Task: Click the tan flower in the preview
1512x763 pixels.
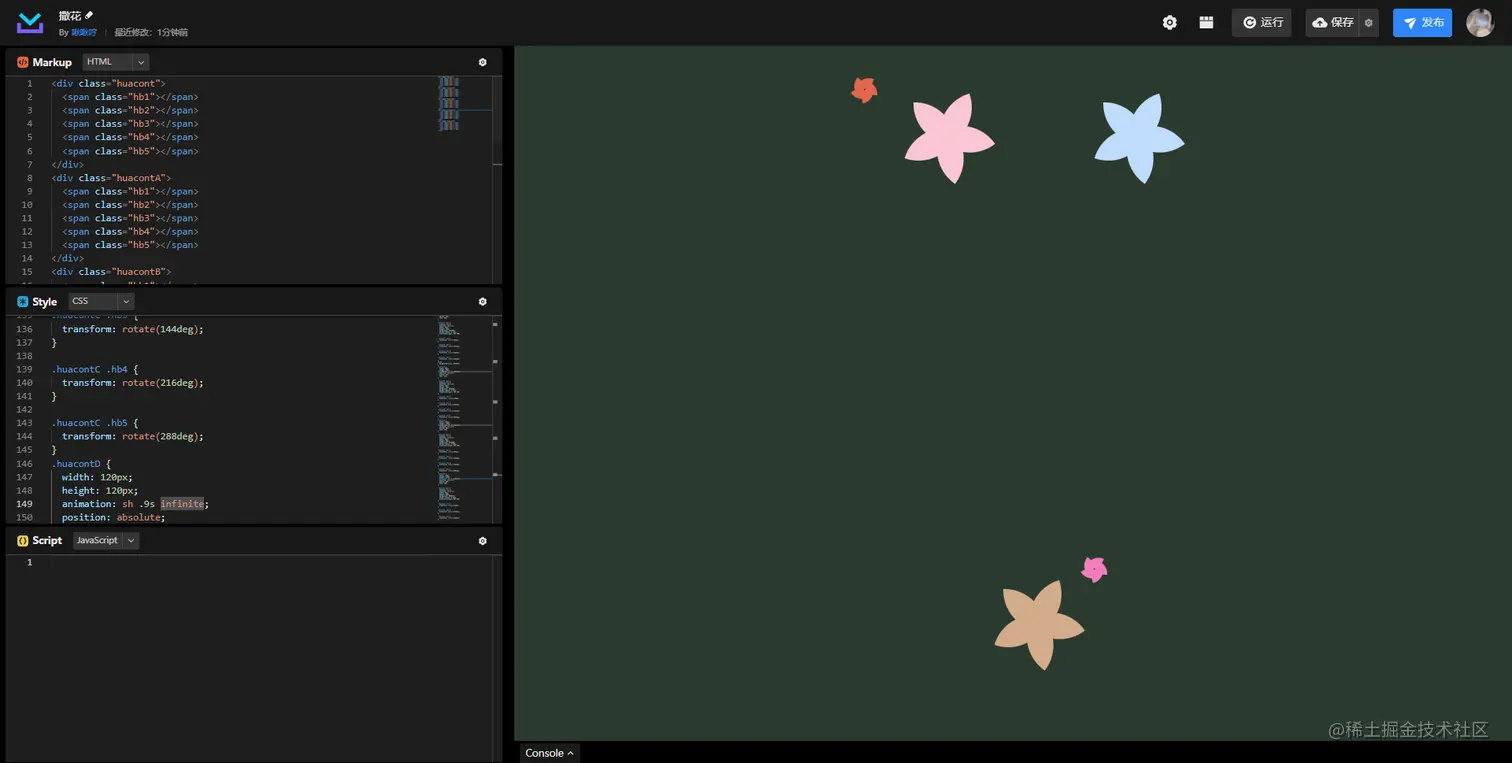Action: click(1039, 626)
